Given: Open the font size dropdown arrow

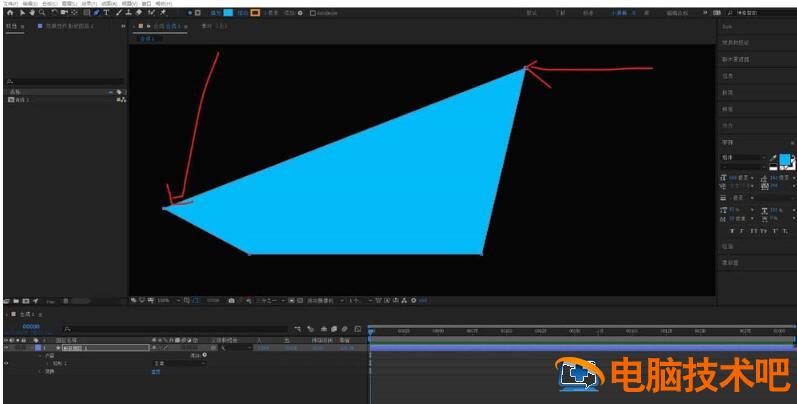Looking at the screenshot, I should click(x=752, y=178).
